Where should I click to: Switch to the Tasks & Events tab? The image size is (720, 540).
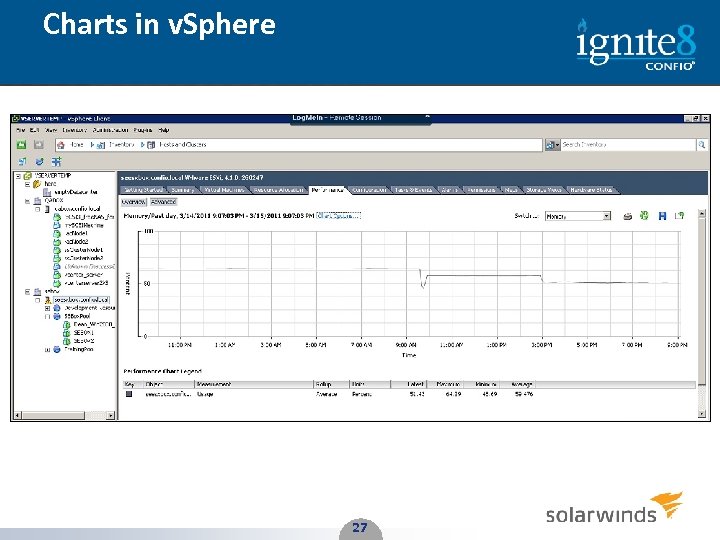coord(413,190)
